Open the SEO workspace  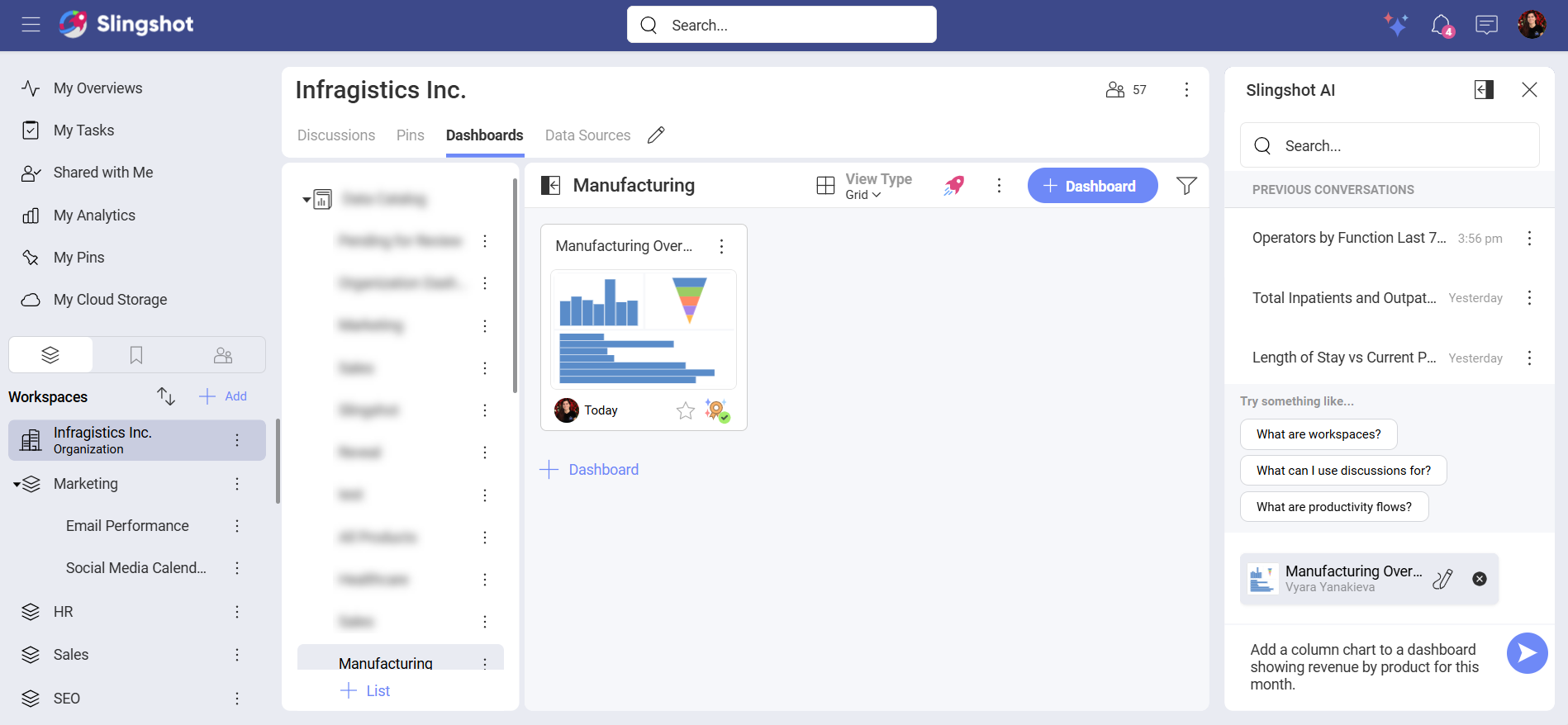[66, 699]
